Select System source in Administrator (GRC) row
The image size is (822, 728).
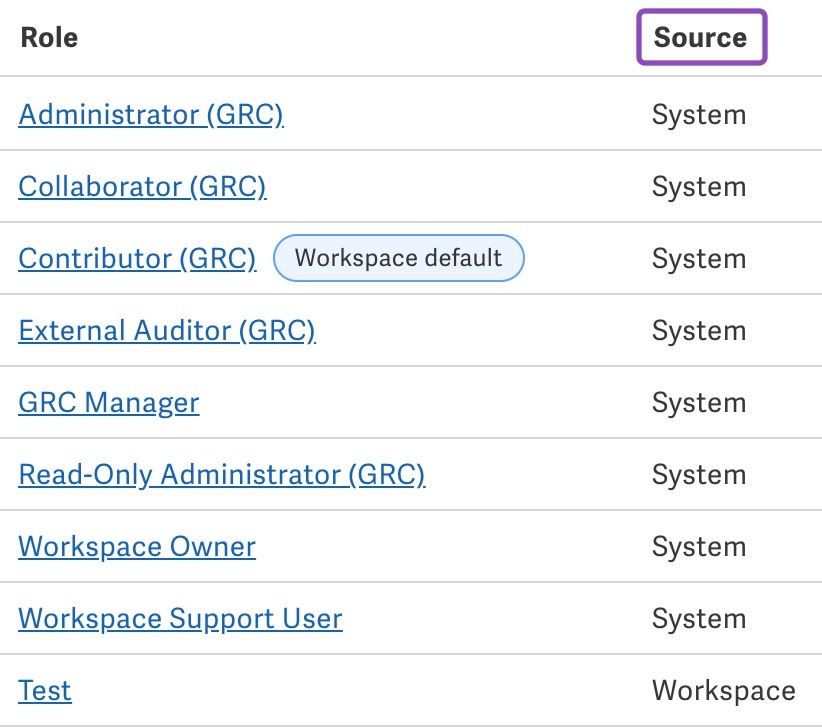(x=699, y=115)
